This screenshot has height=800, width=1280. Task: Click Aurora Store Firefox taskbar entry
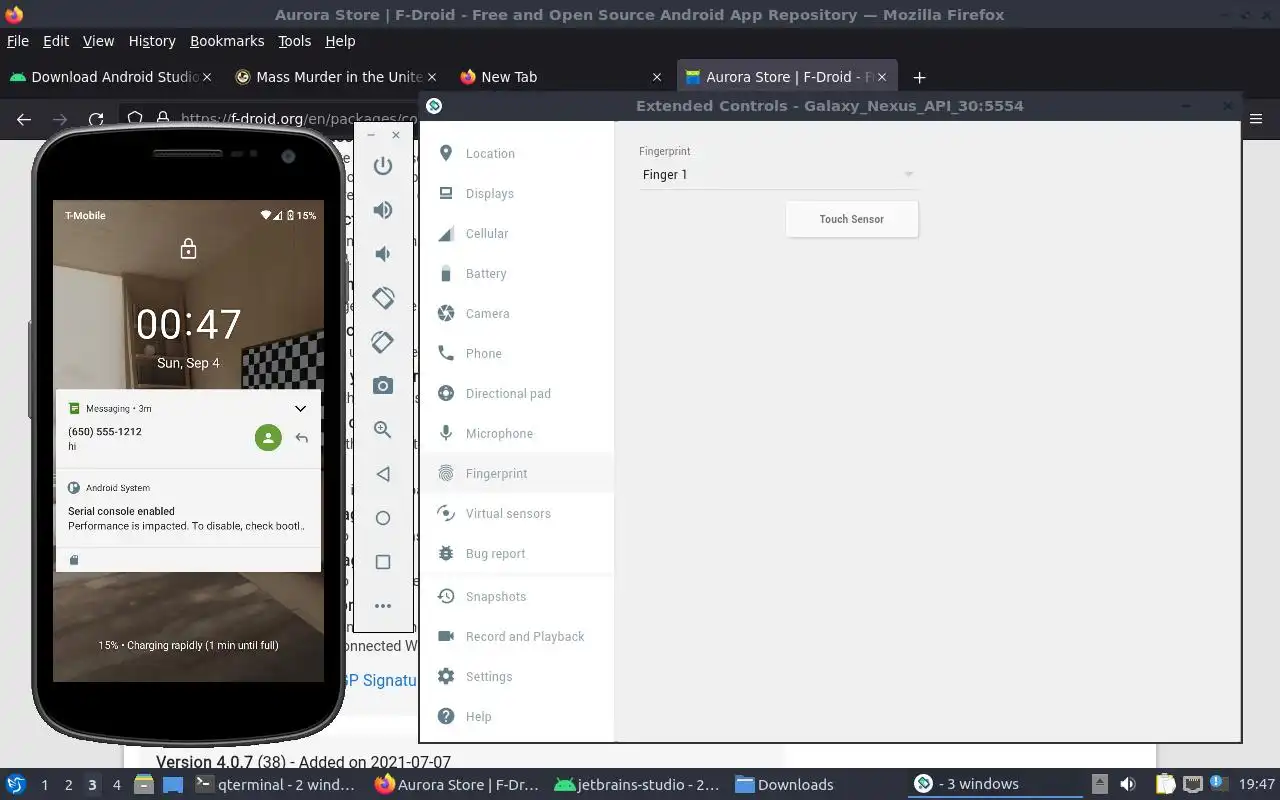click(457, 785)
